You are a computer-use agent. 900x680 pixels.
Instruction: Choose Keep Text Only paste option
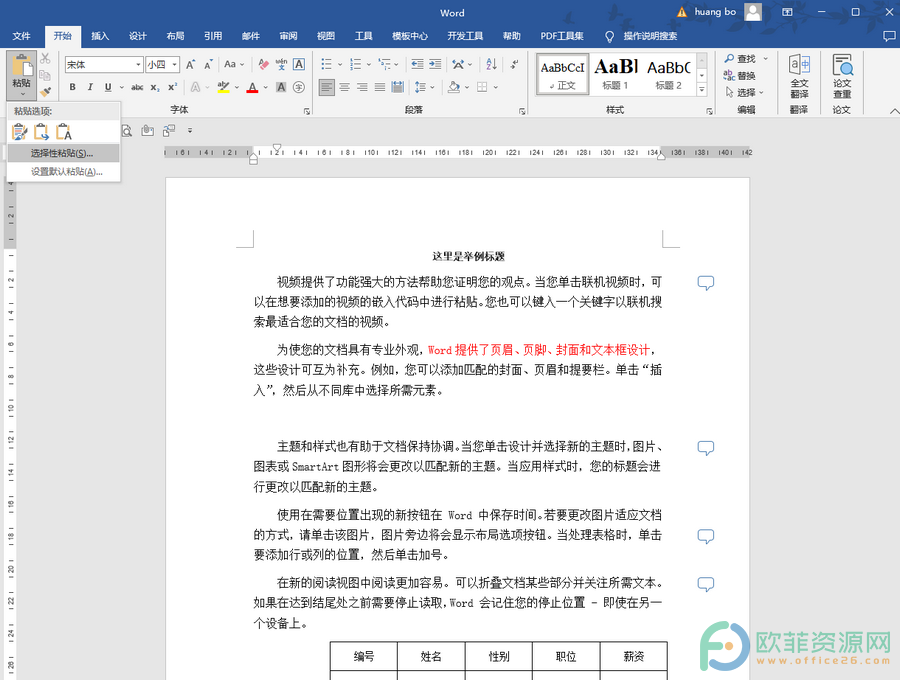[x=64, y=132]
